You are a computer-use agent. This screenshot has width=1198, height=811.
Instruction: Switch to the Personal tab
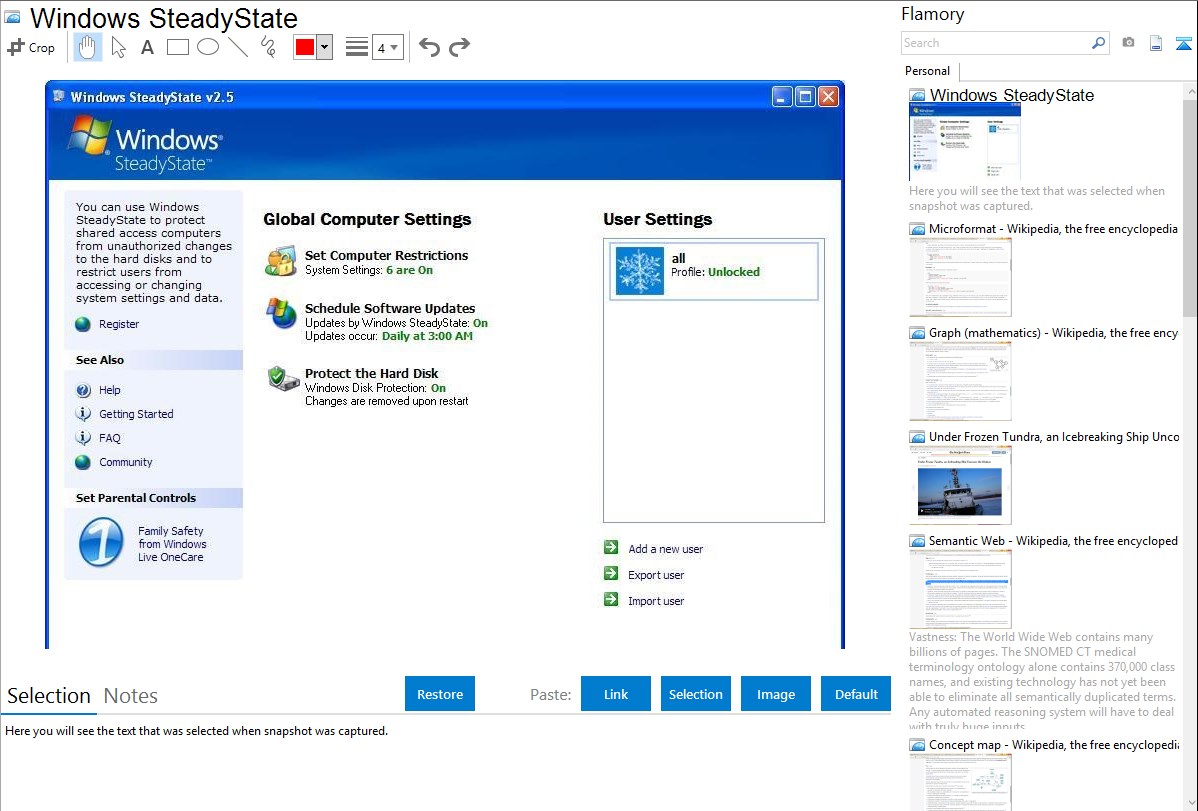click(x=928, y=71)
